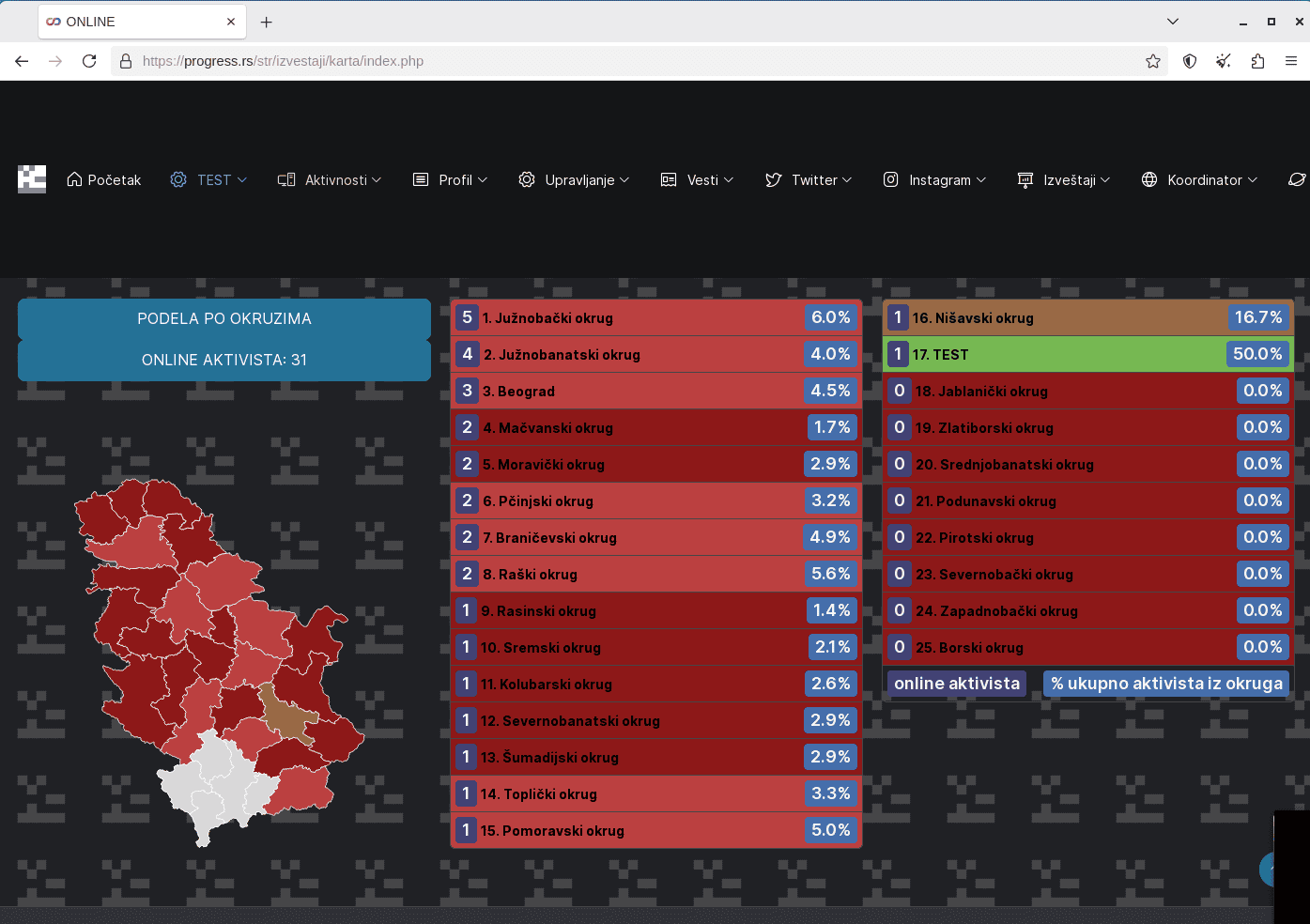Go to Početak
The image size is (1310, 924).
pos(104,179)
